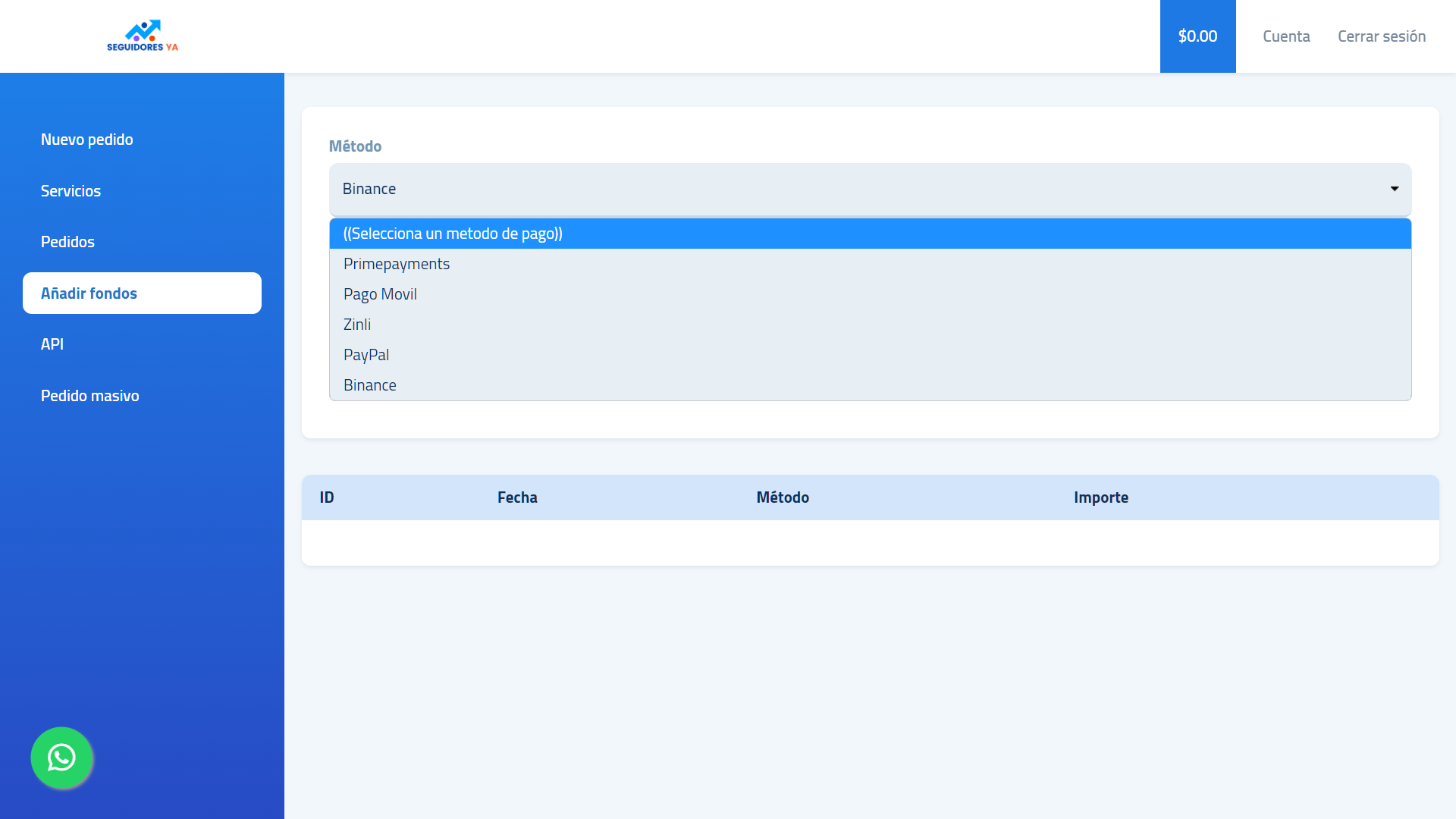1456x819 pixels.
Task: Choose Binance in the dropdown list
Action: (x=870, y=385)
